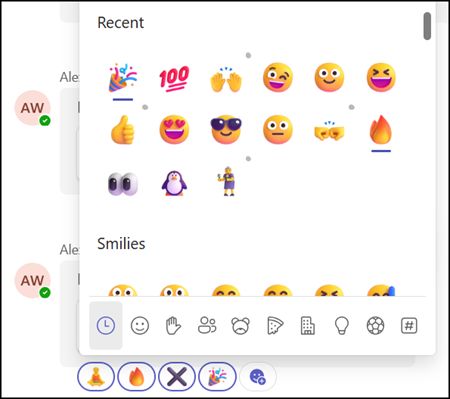
Task: Switch to the Symbols hash category tab
Action: pyautogui.click(x=409, y=325)
